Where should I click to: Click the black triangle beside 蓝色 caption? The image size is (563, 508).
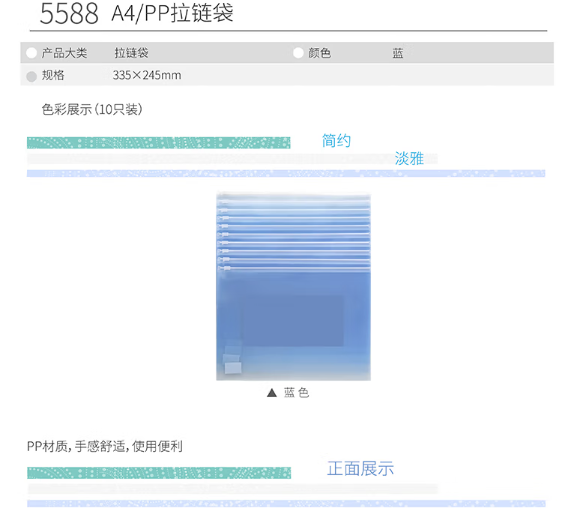coord(272,393)
